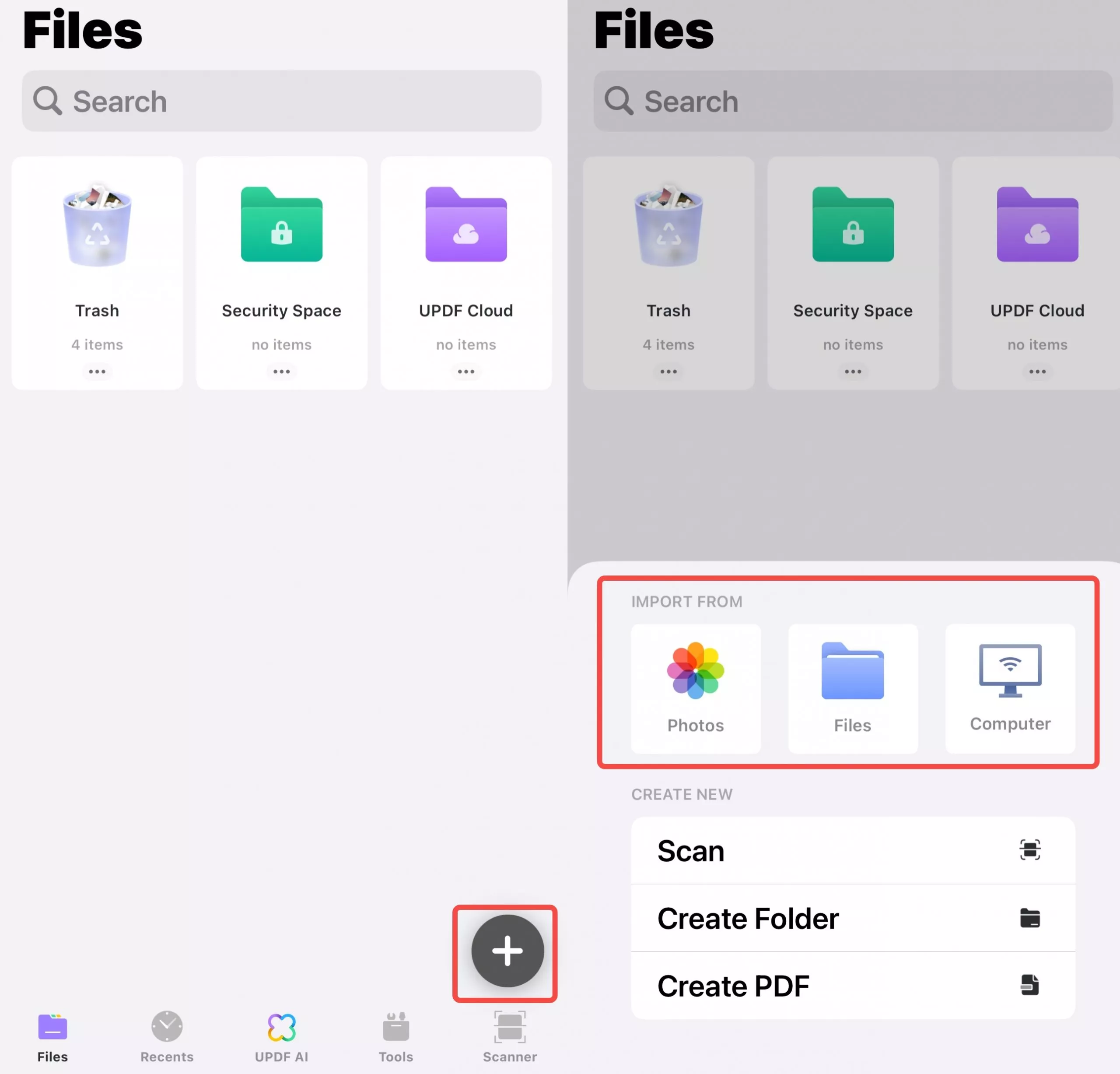
Task: Import from Files folder icon
Action: [852, 688]
